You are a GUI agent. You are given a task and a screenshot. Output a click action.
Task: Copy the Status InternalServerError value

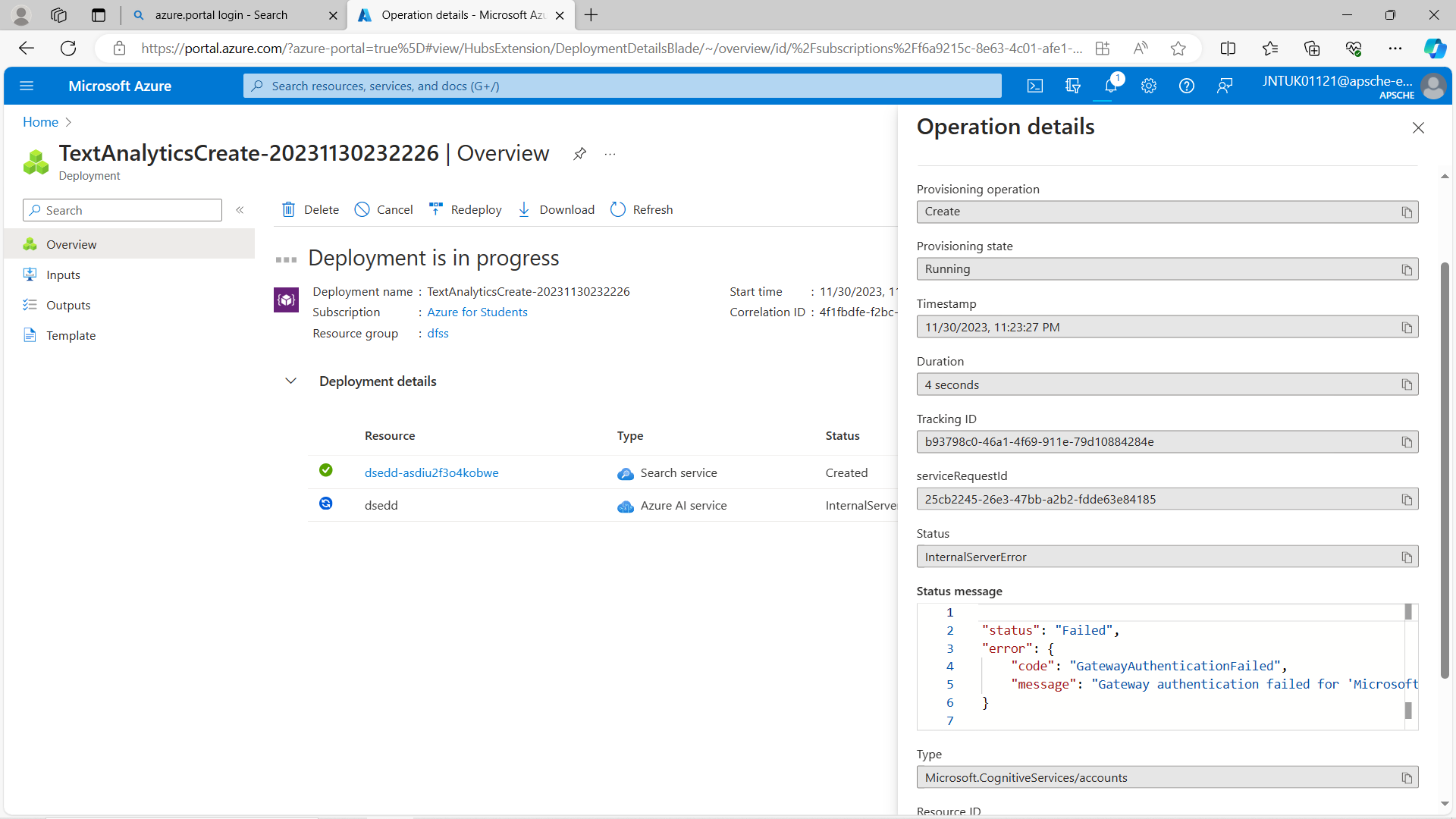click(x=1407, y=557)
